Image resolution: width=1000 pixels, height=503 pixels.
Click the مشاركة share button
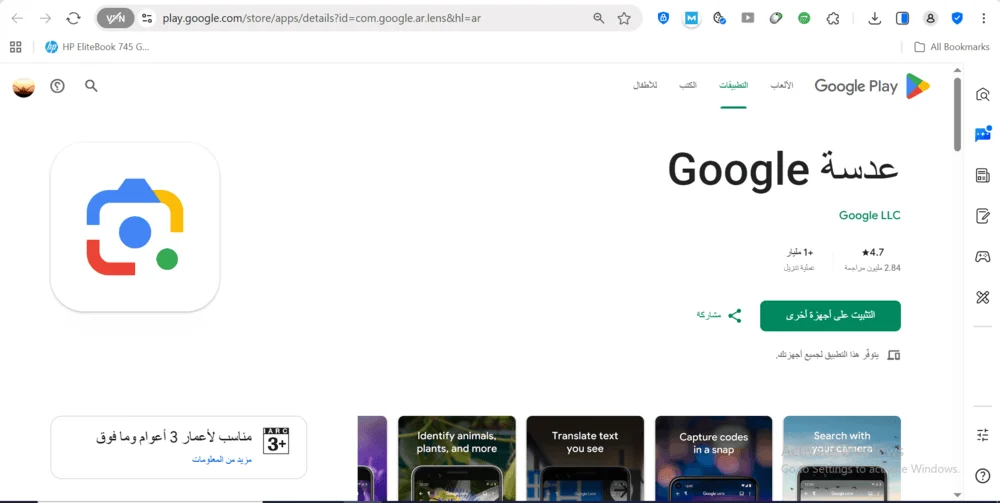point(719,315)
